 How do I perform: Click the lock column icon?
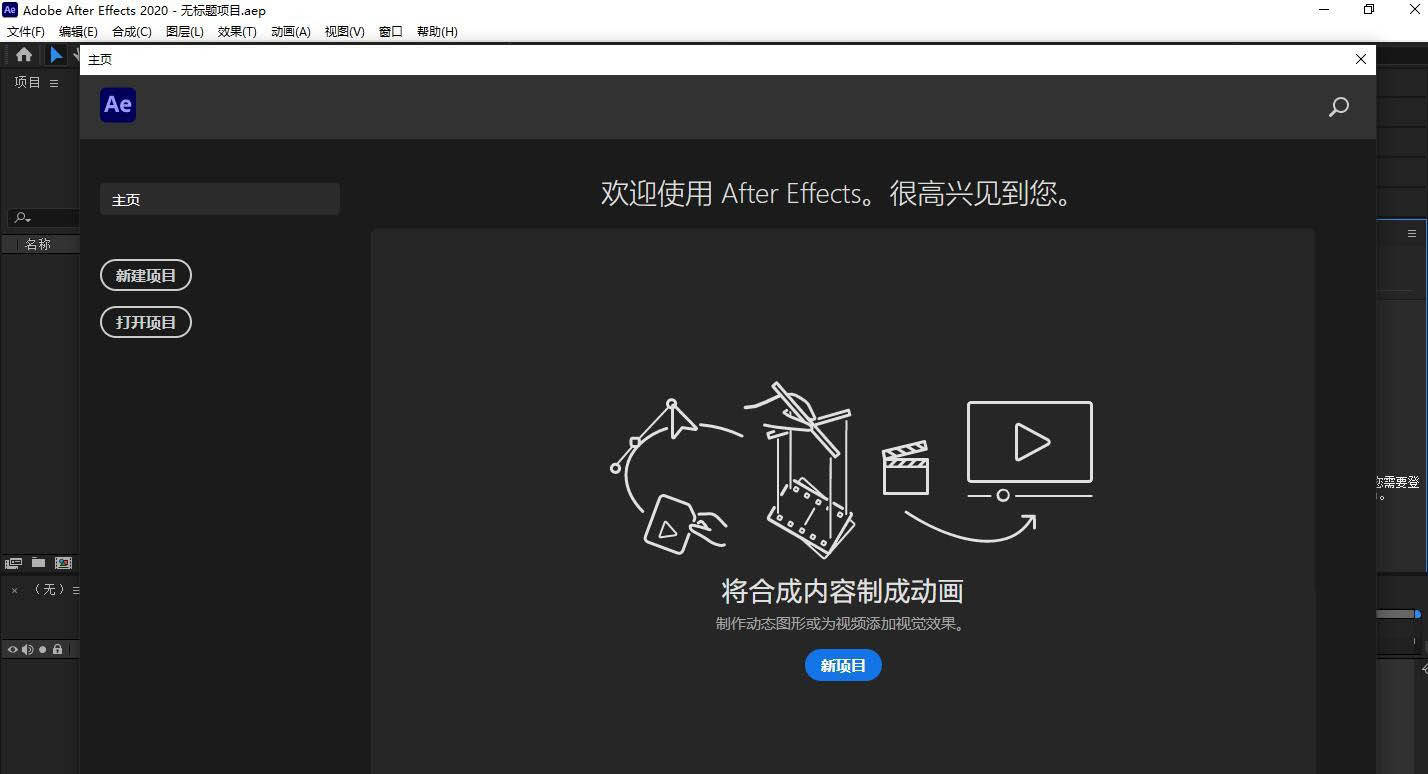(57, 649)
